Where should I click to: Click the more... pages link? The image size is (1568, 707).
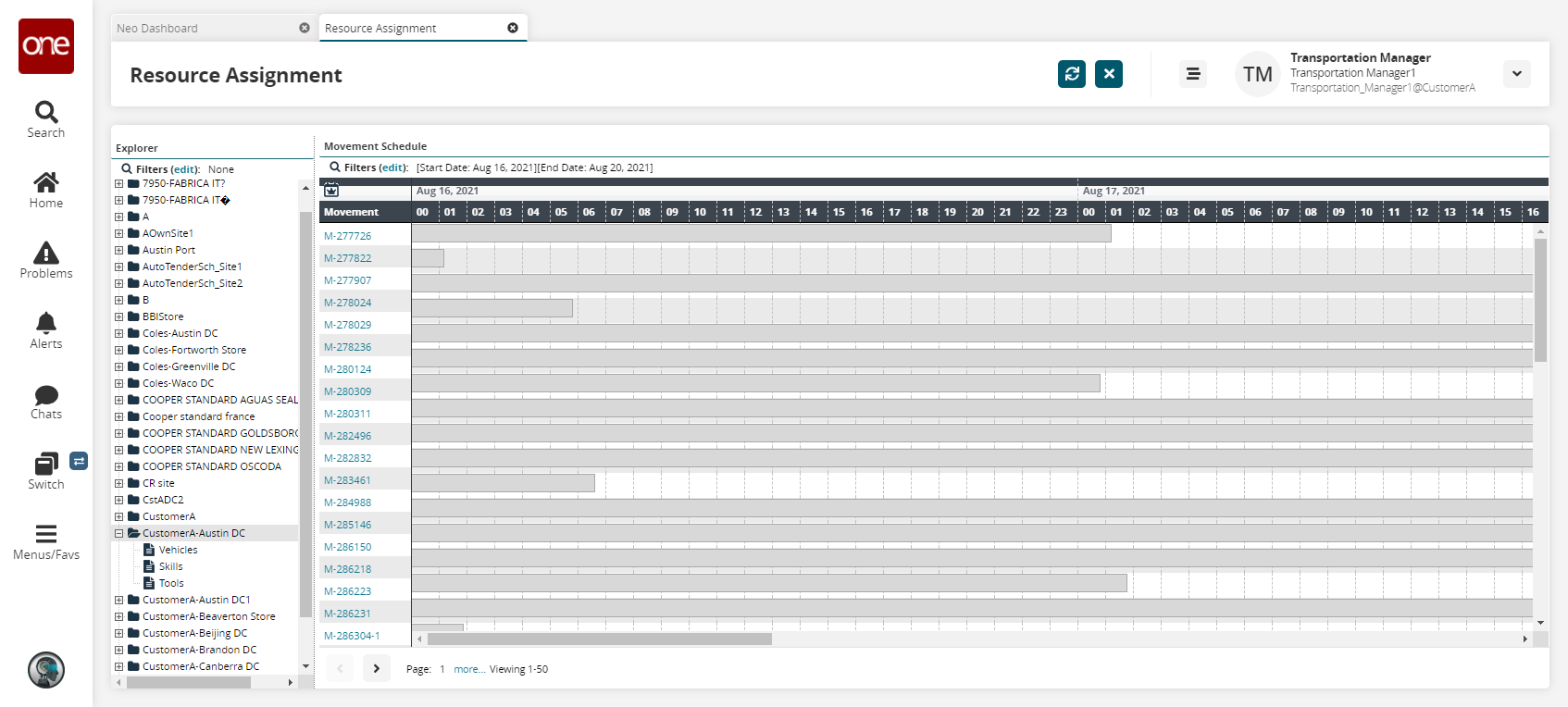tap(469, 669)
